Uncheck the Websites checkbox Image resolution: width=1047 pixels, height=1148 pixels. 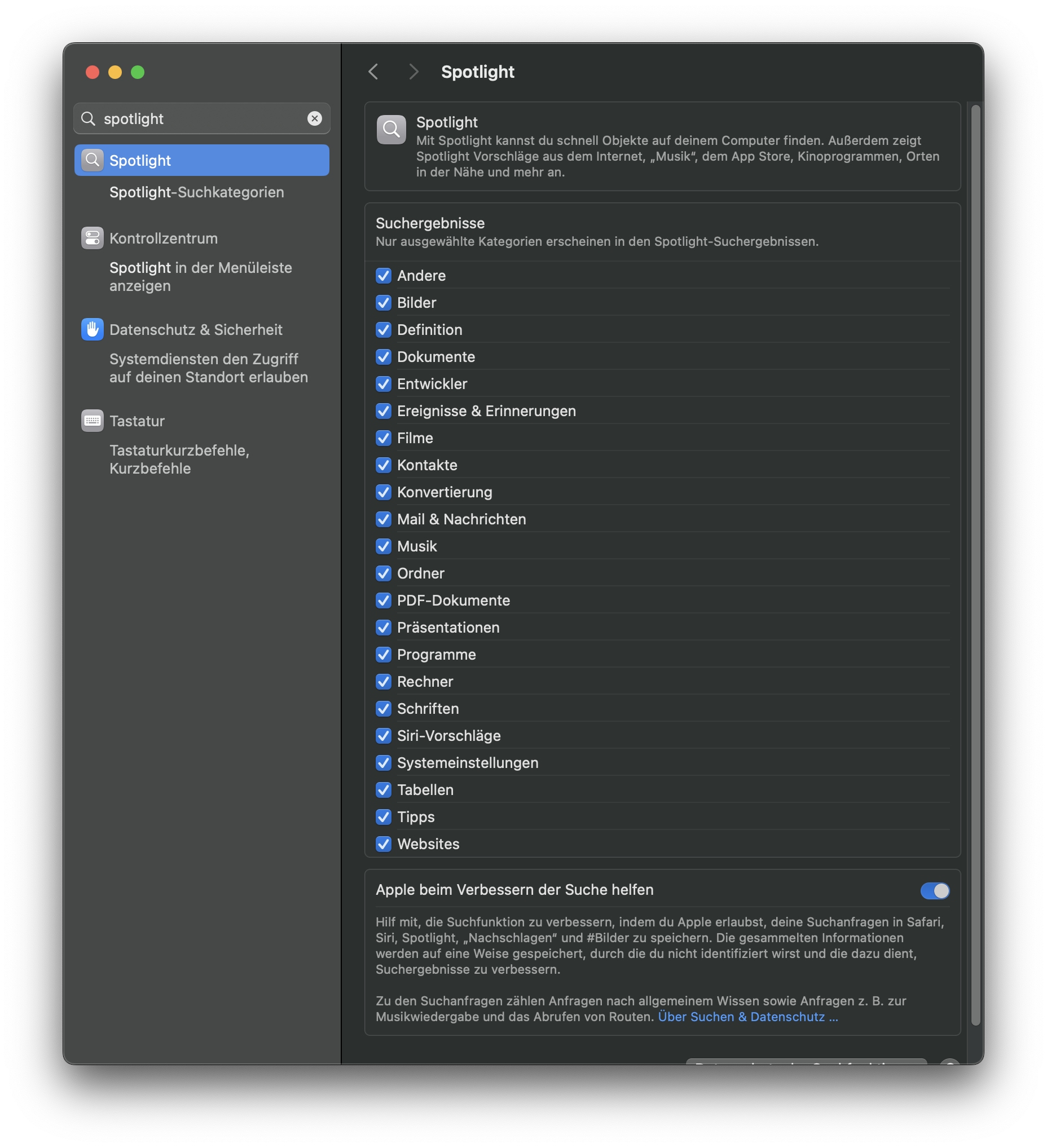click(384, 844)
